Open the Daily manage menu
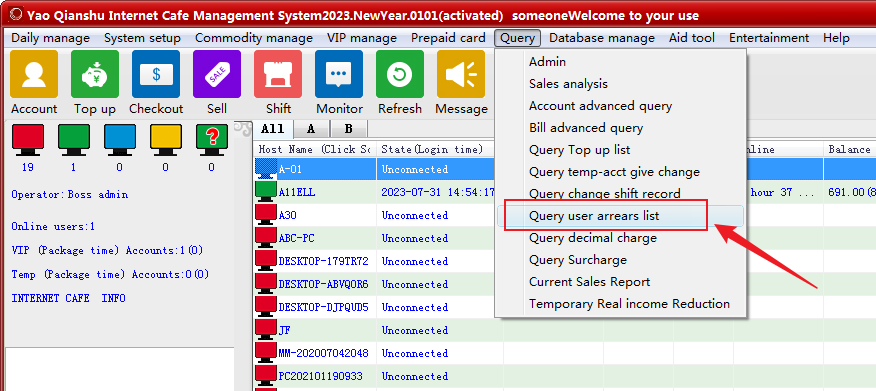The width and height of the screenshot is (876, 391). tap(50, 38)
